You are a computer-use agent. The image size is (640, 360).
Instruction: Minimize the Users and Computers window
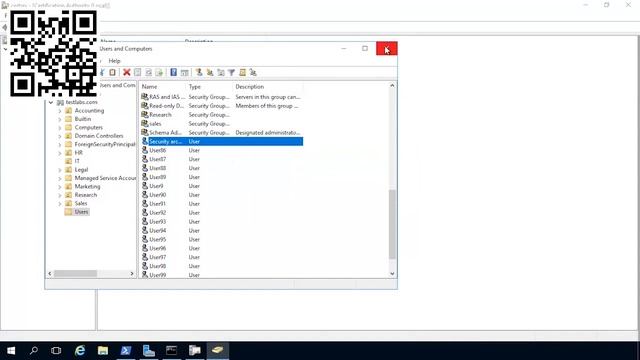tap(344, 49)
